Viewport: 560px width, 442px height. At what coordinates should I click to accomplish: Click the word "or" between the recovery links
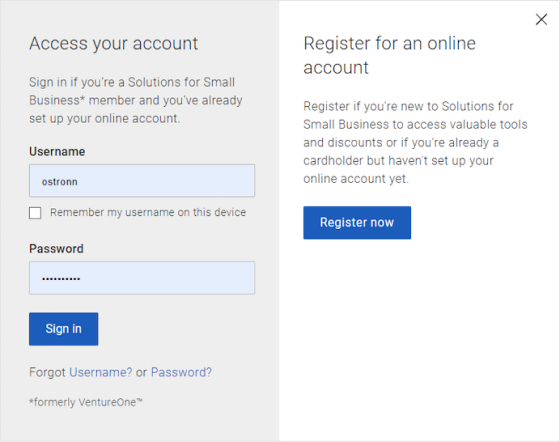(x=141, y=372)
